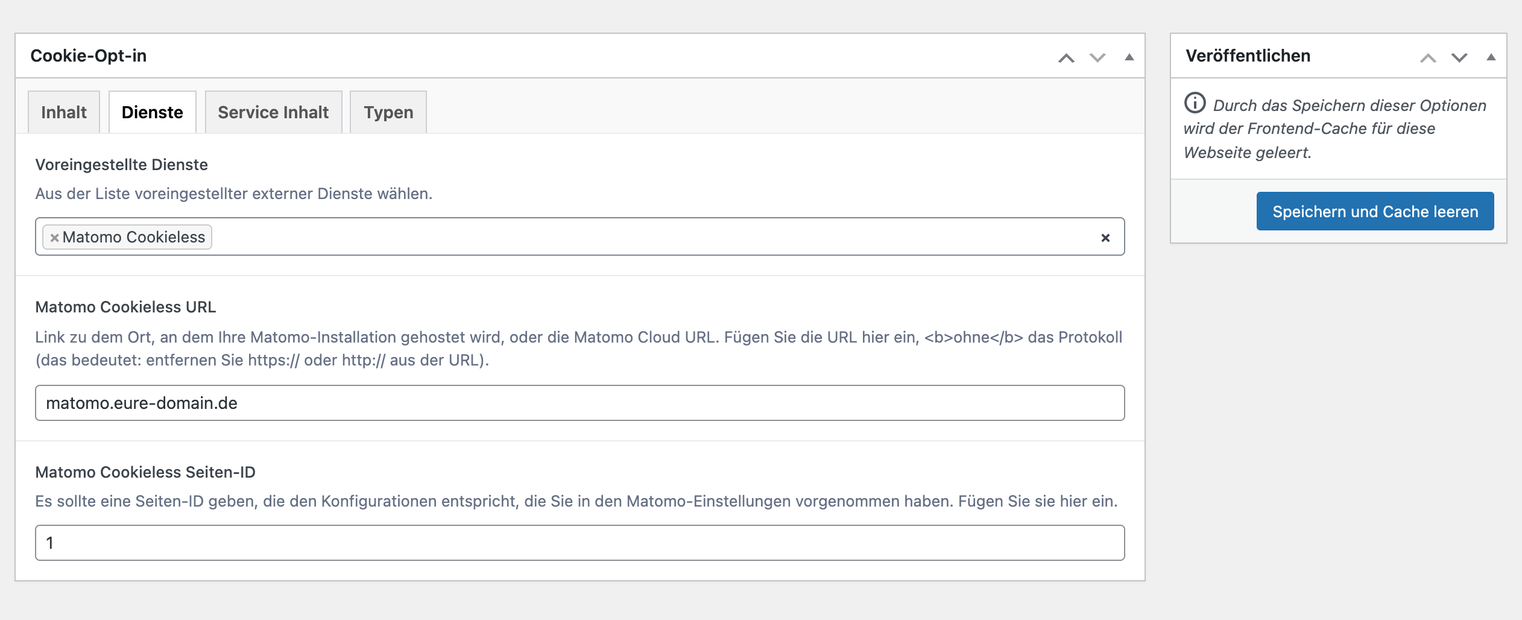Image resolution: width=1522 pixels, height=620 pixels.
Task: Click Speichern und Cache leeren button
Action: 1375,211
